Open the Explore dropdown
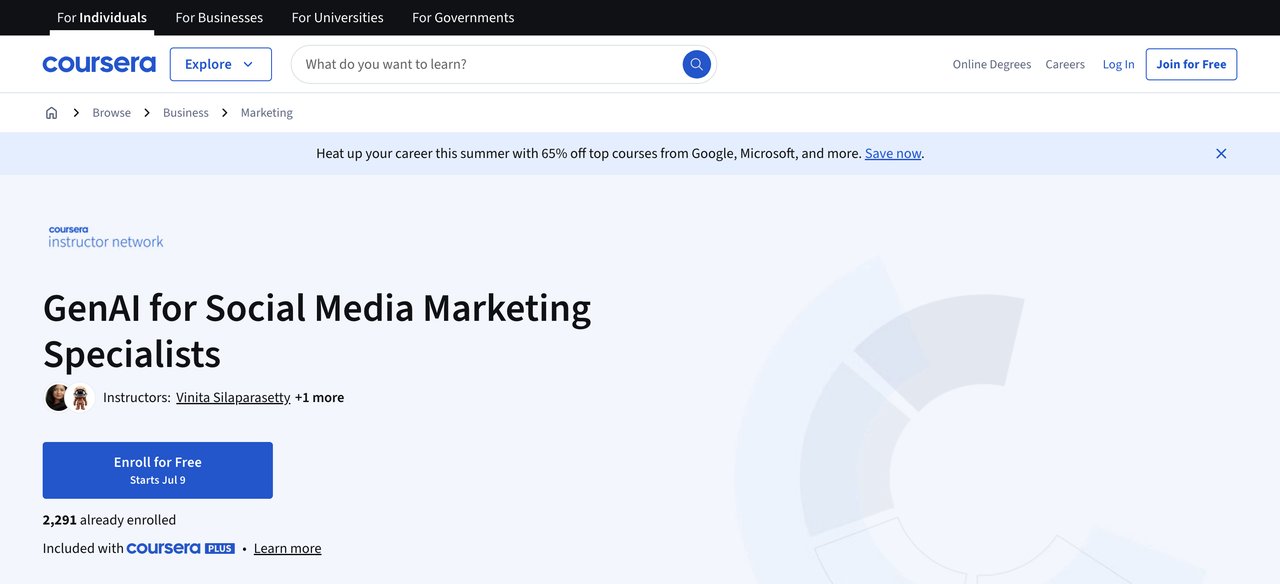This screenshot has height=584, width=1280. click(220, 63)
